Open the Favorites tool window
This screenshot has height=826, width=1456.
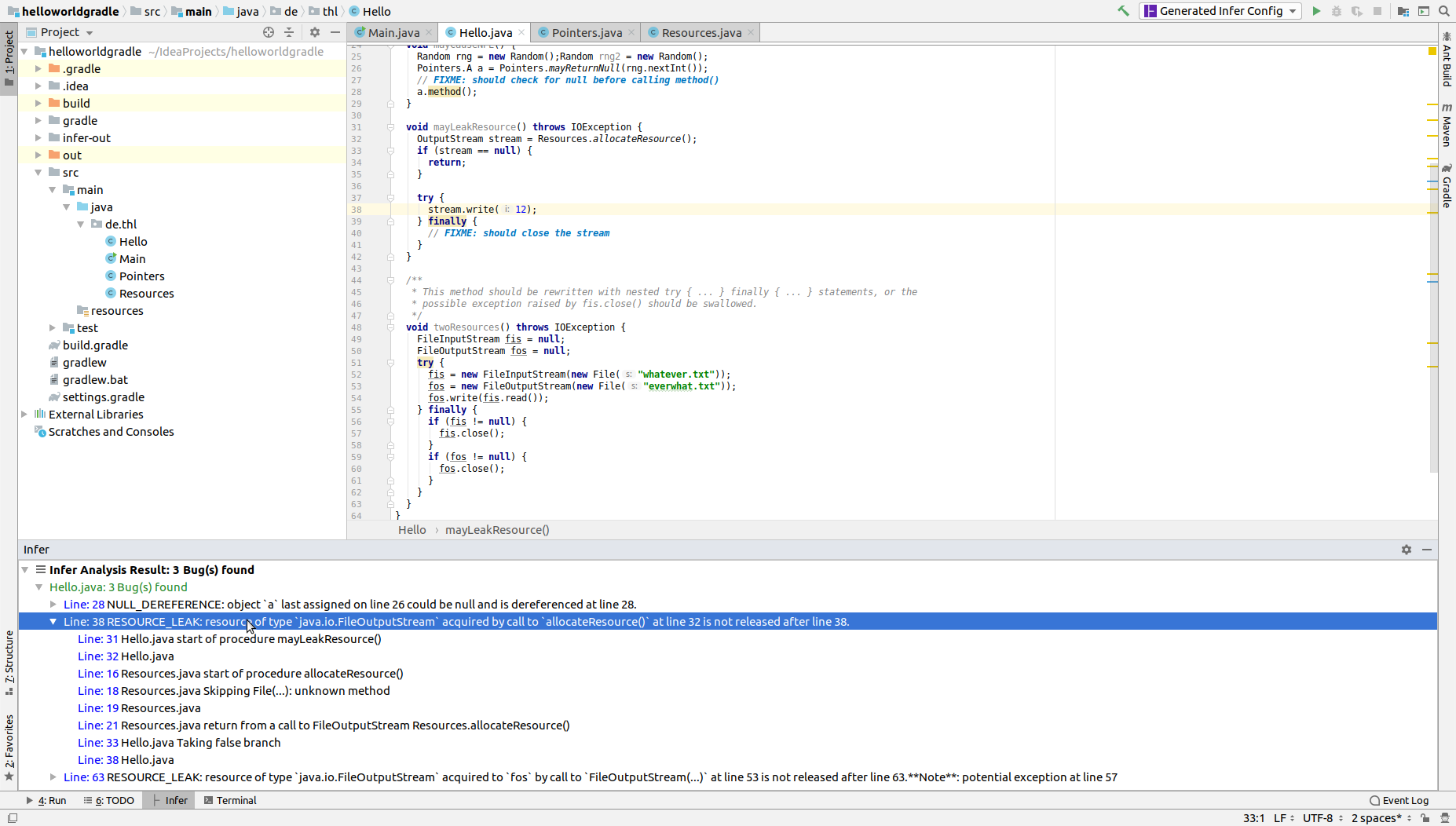(9, 747)
